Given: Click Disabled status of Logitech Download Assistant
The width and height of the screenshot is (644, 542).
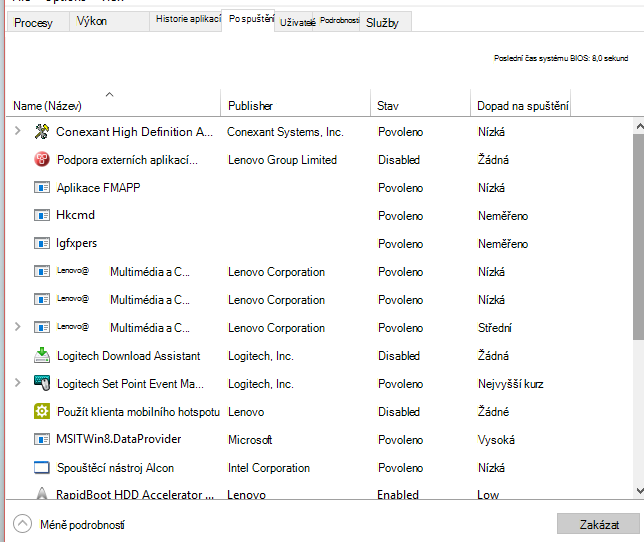Looking at the screenshot, I should pyautogui.click(x=398, y=356).
